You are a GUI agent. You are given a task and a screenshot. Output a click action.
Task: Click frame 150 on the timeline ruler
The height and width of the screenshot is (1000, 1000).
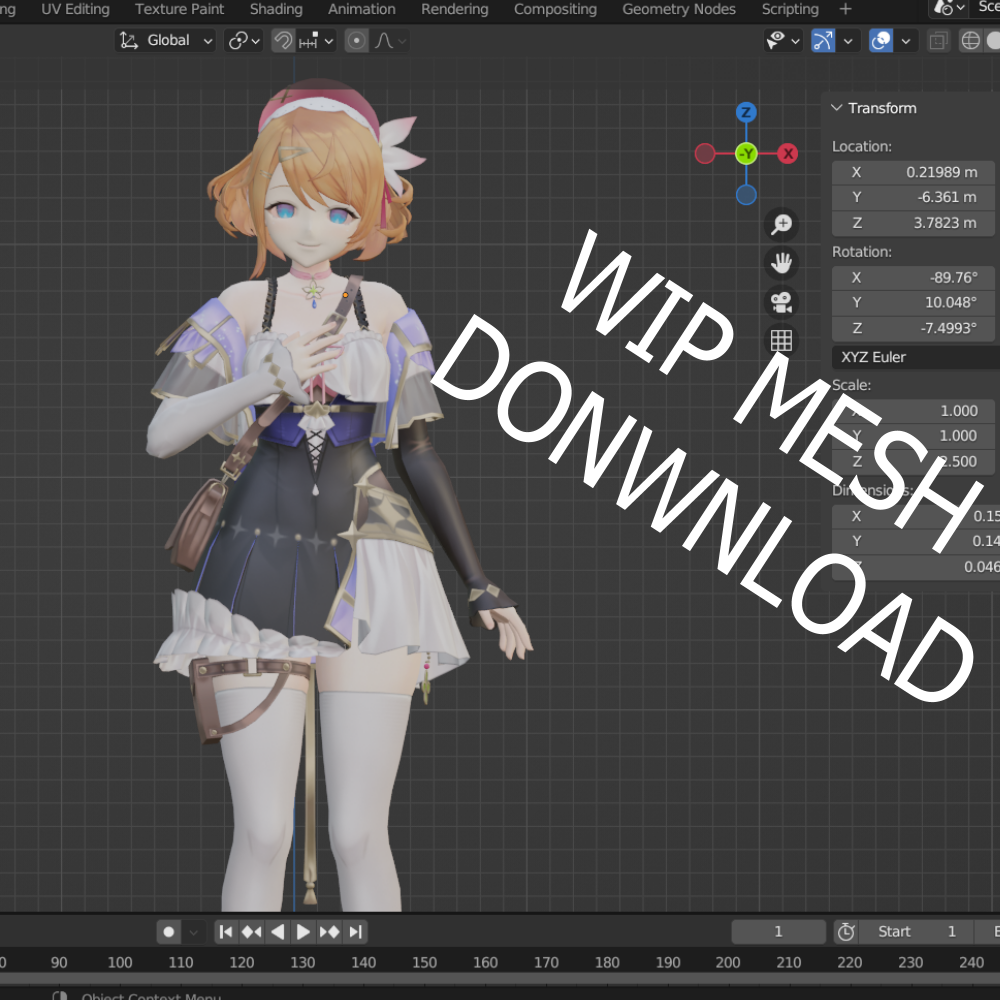(424, 962)
